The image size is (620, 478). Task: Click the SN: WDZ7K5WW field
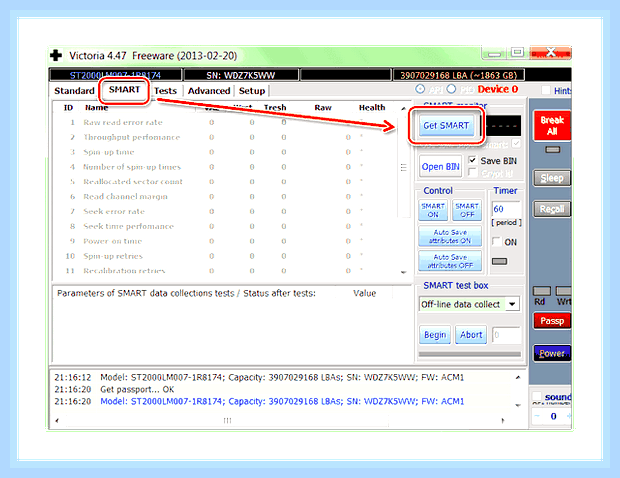click(x=241, y=75)
